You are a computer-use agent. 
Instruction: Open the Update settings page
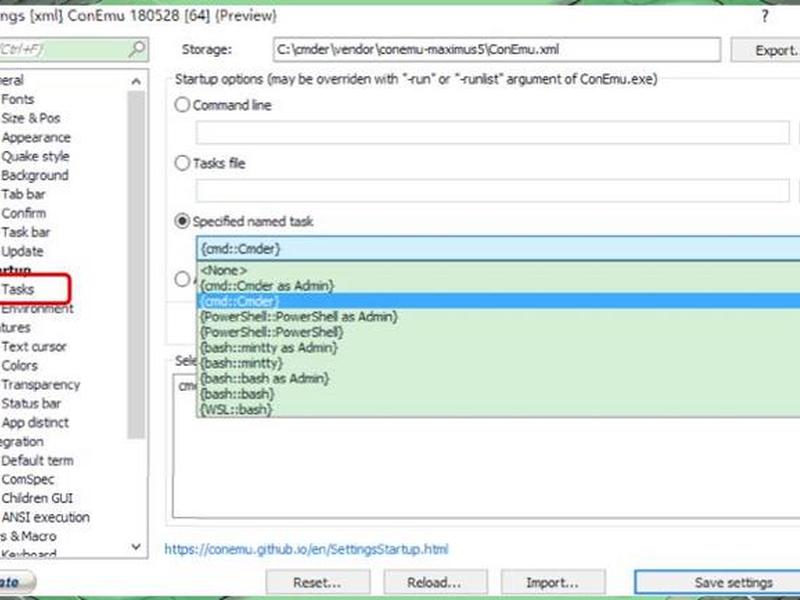click(x=22, y=252)
